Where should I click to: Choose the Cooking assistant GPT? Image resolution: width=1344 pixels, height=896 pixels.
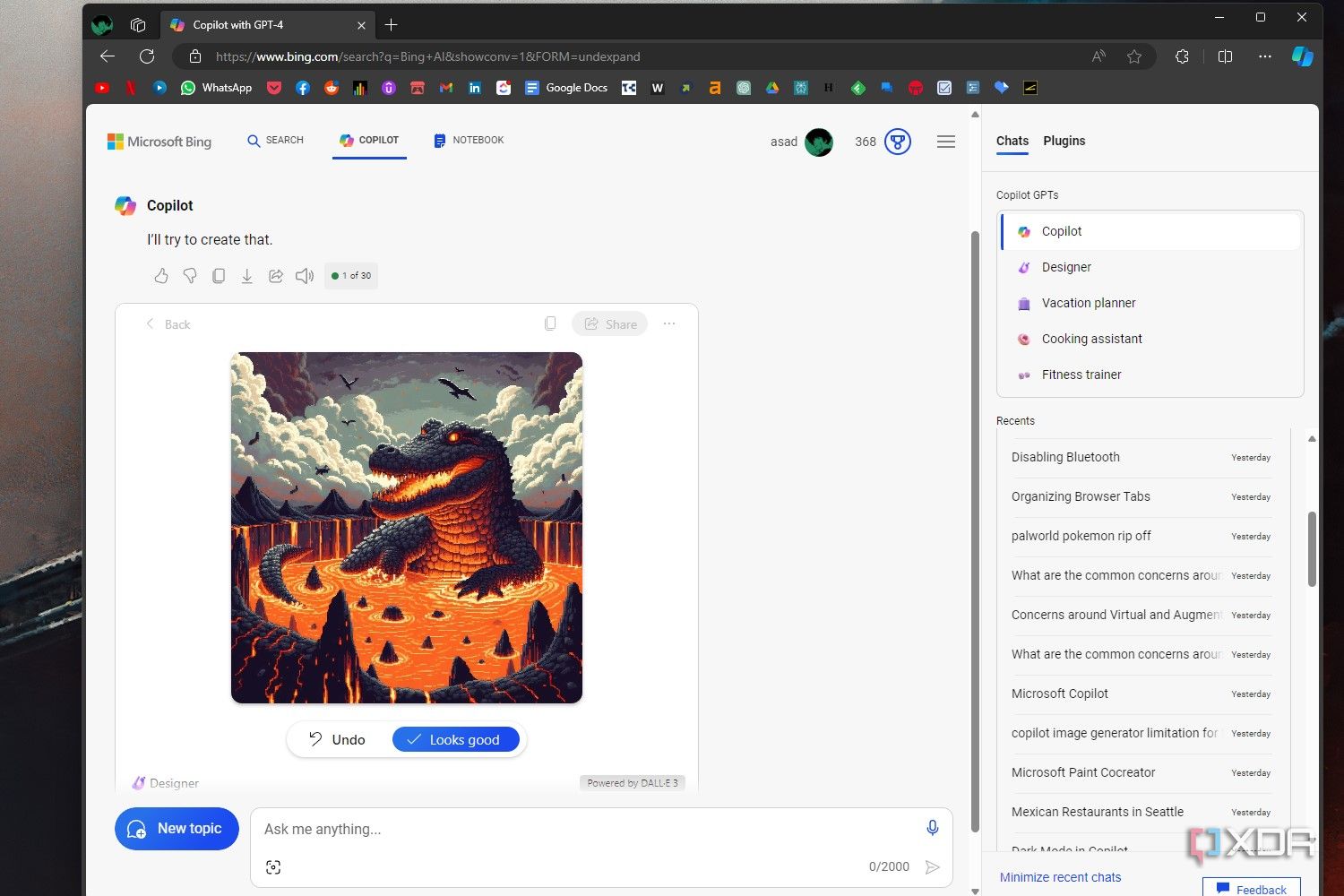1150,339
